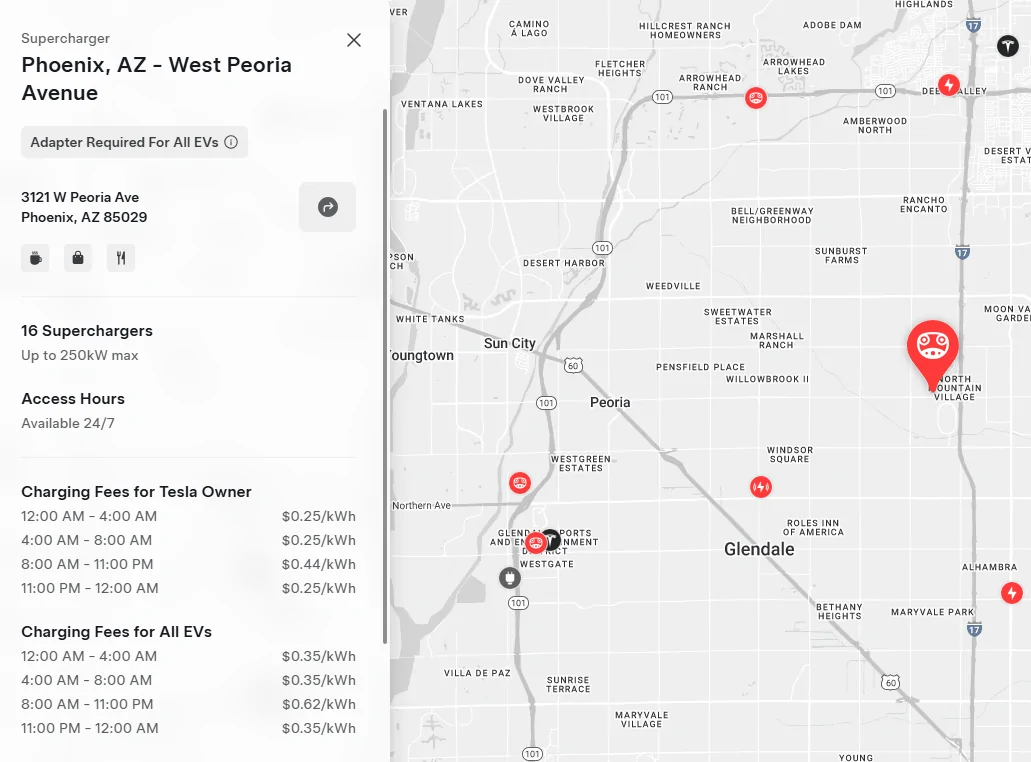Click the Access Hours heading
Image resolution: width=1031 pixels, height=762 pixels.
[x=73, y=398]
